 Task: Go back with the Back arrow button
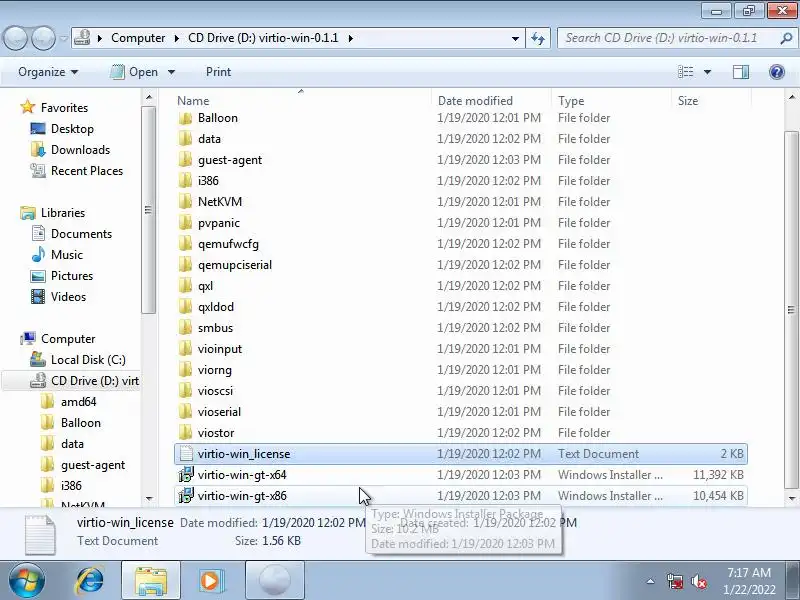pyautogui.click(x=15, y=38)
